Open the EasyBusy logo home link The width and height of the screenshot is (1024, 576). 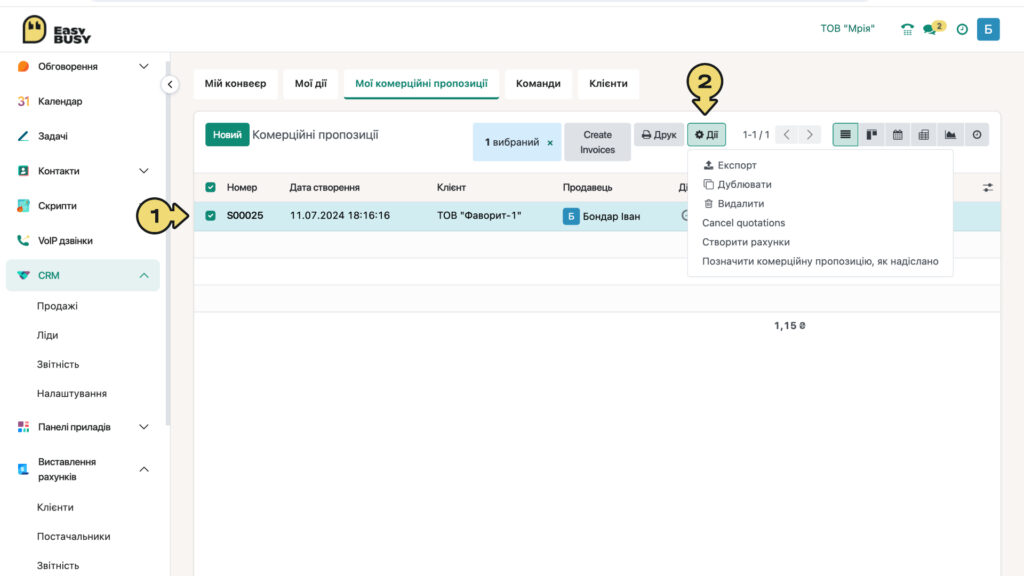(x=57, y=30)
